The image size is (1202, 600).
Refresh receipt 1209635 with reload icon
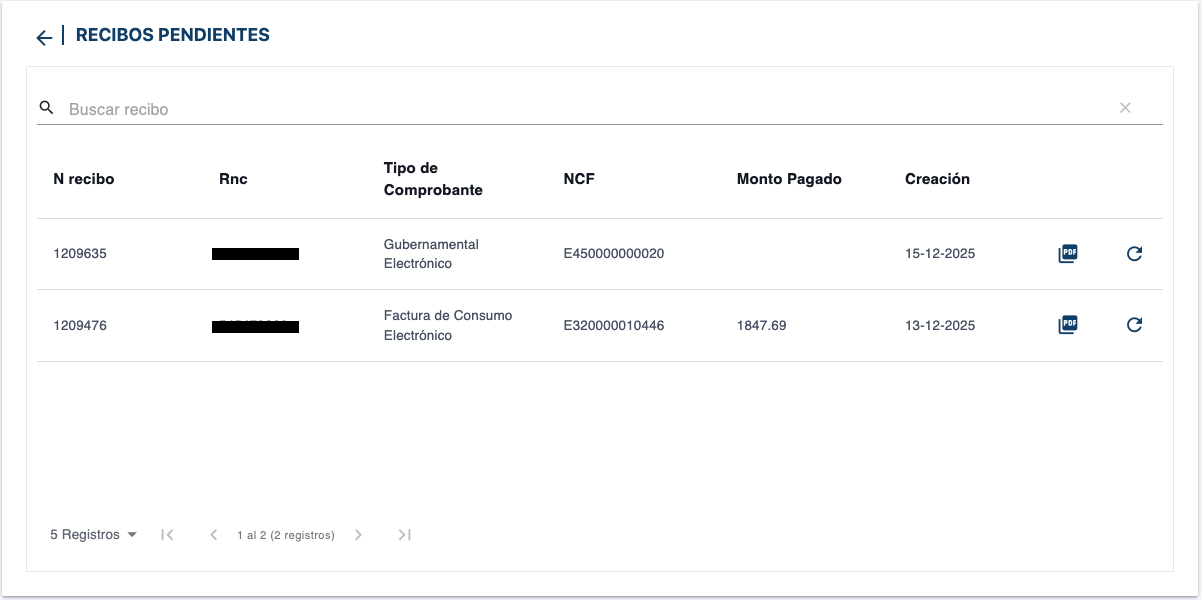(x=1134, y=254)
